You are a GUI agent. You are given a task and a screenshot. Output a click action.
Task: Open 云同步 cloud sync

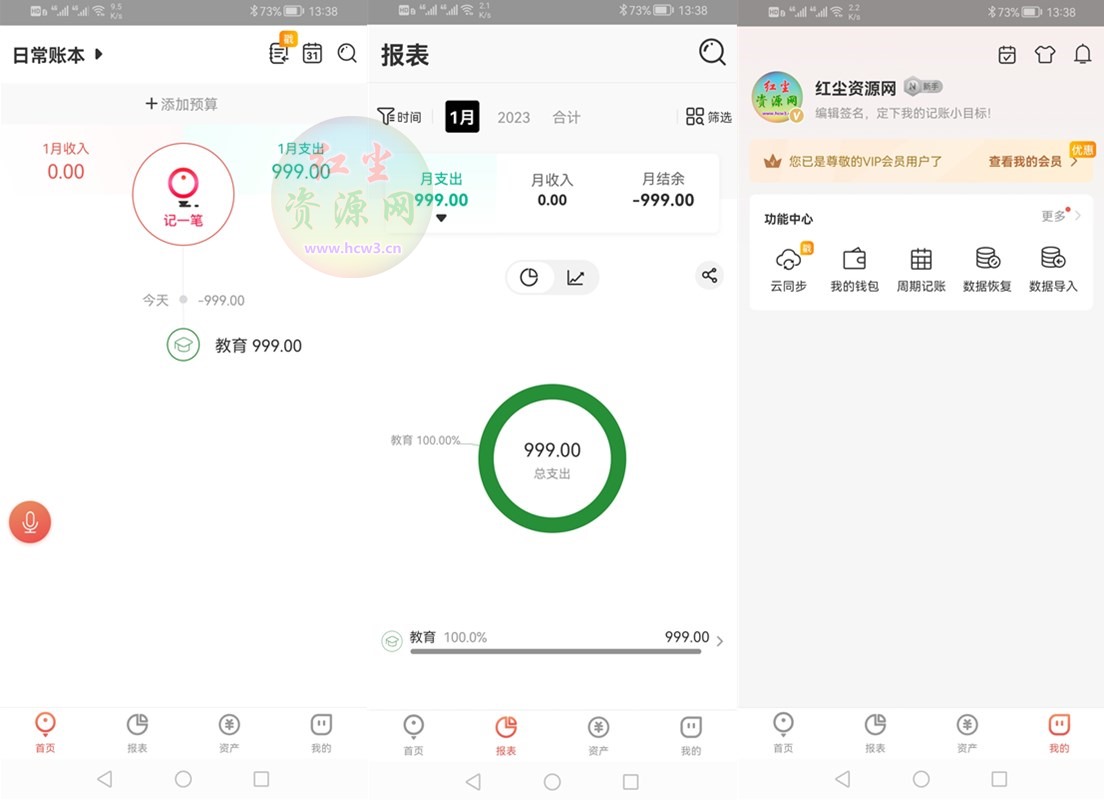(788, 268)
